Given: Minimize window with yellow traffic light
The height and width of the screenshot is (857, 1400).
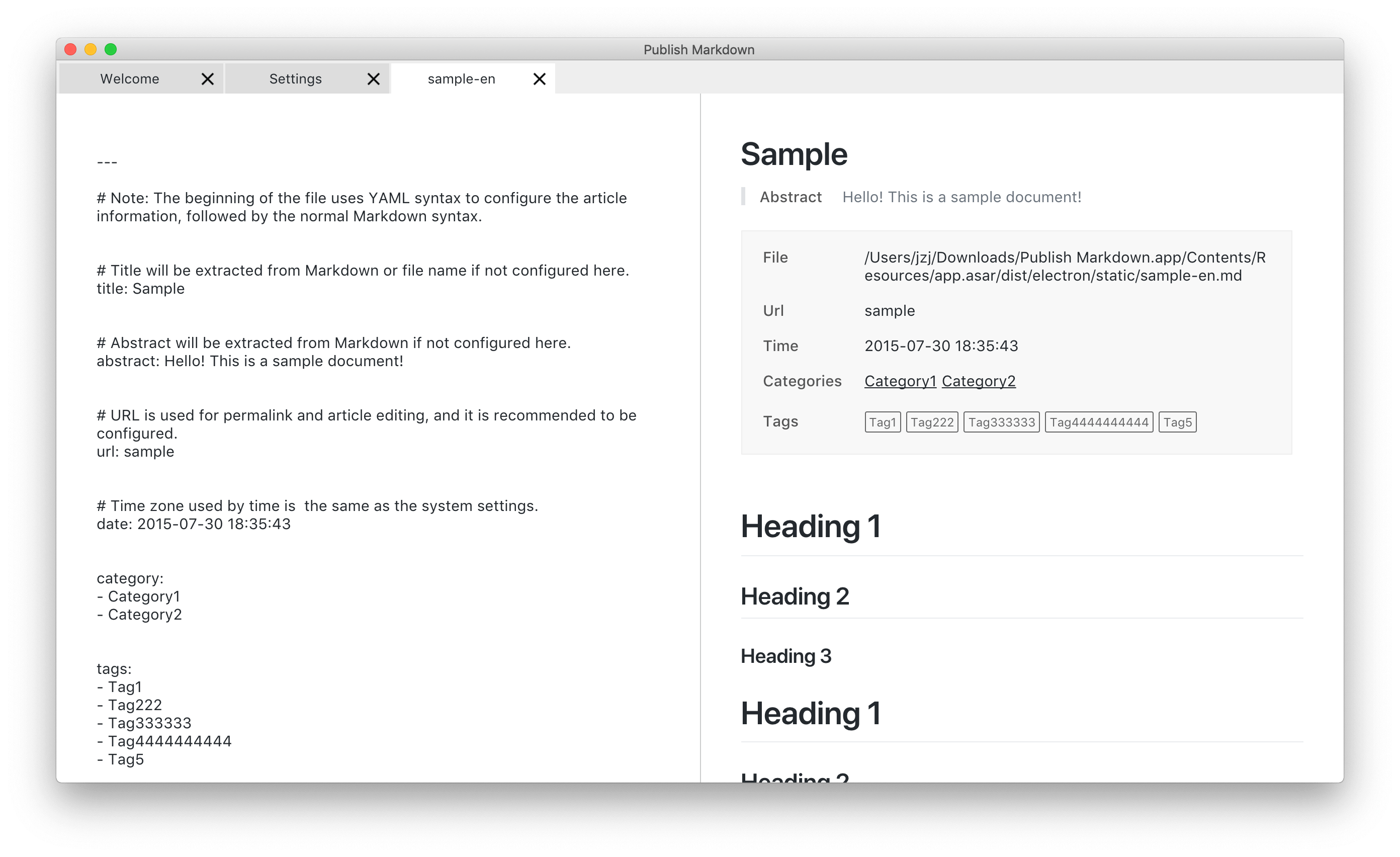Looking at the screenshot, I should point(91,49).
